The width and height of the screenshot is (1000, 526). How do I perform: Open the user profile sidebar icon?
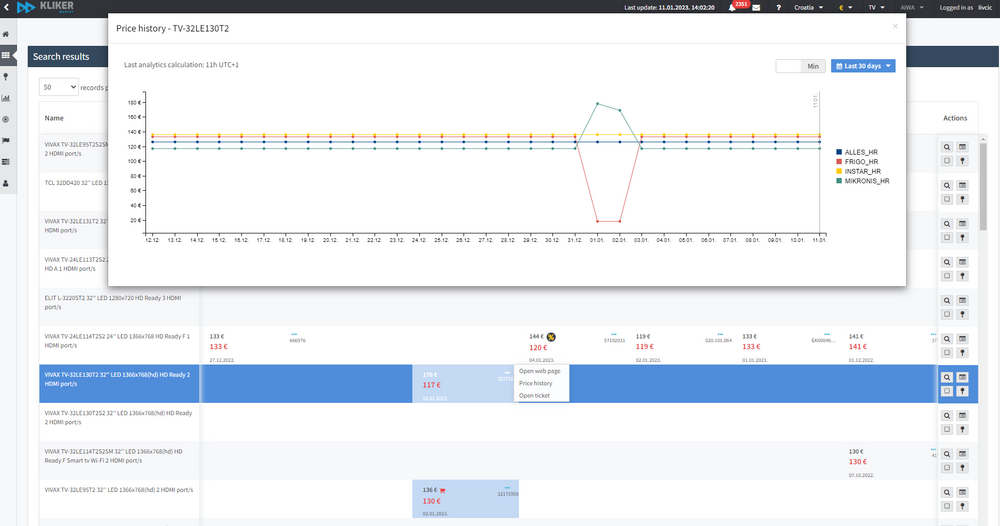(x=6, y=183)
